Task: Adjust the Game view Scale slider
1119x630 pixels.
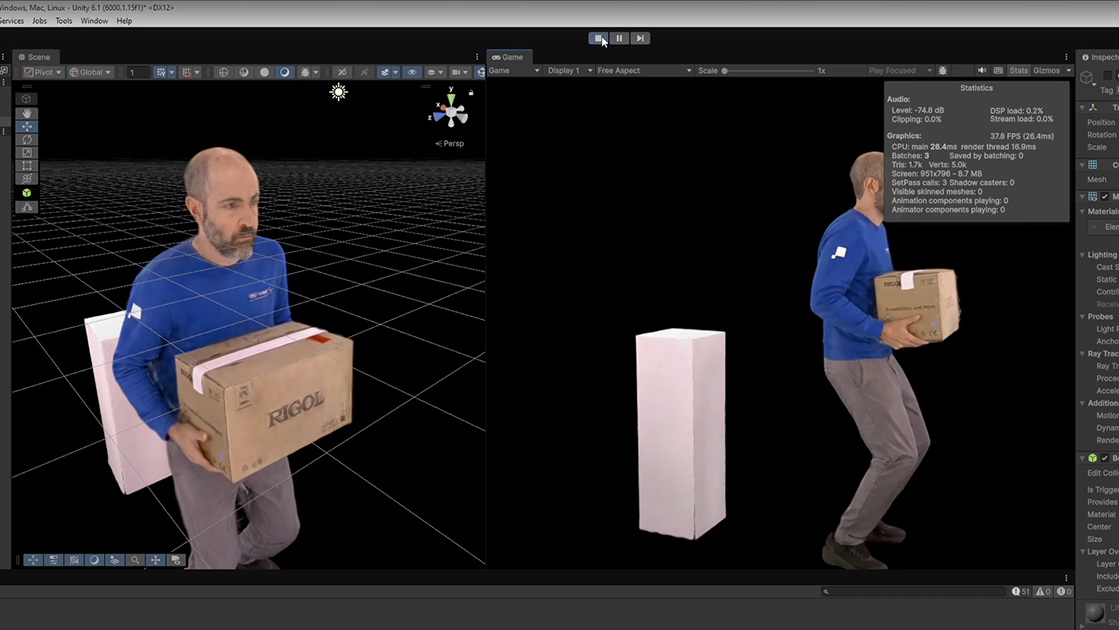Action: pos(769,71)
